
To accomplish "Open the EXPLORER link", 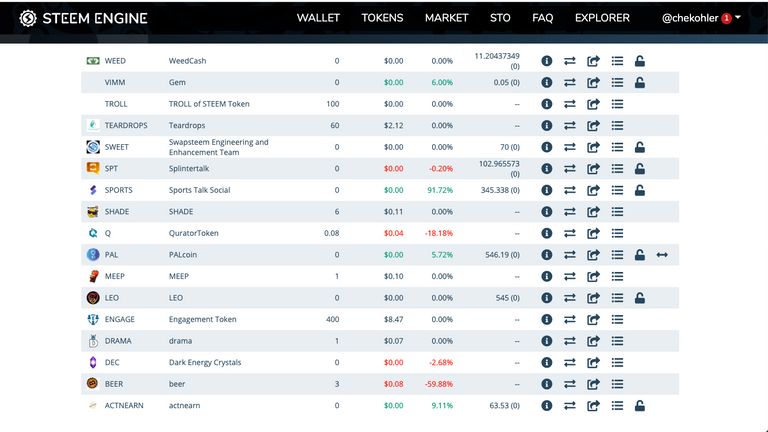I will coord(602,18).
